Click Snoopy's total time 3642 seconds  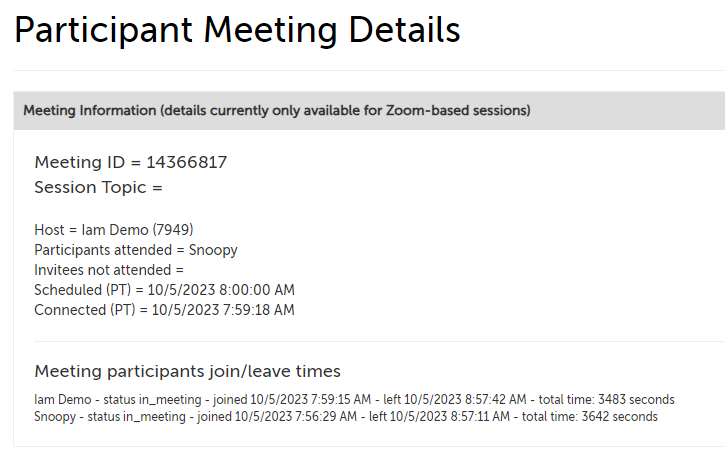(619, 416)
